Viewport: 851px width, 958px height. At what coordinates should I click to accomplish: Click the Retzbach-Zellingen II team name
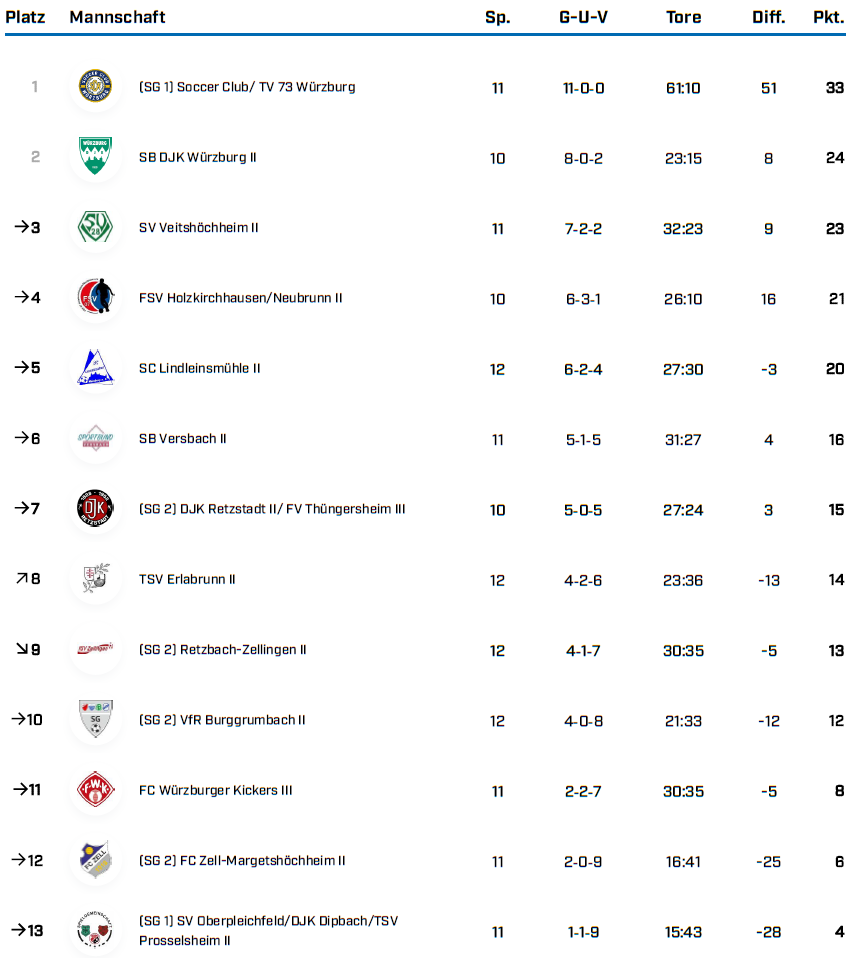click(x=222, y=650)
